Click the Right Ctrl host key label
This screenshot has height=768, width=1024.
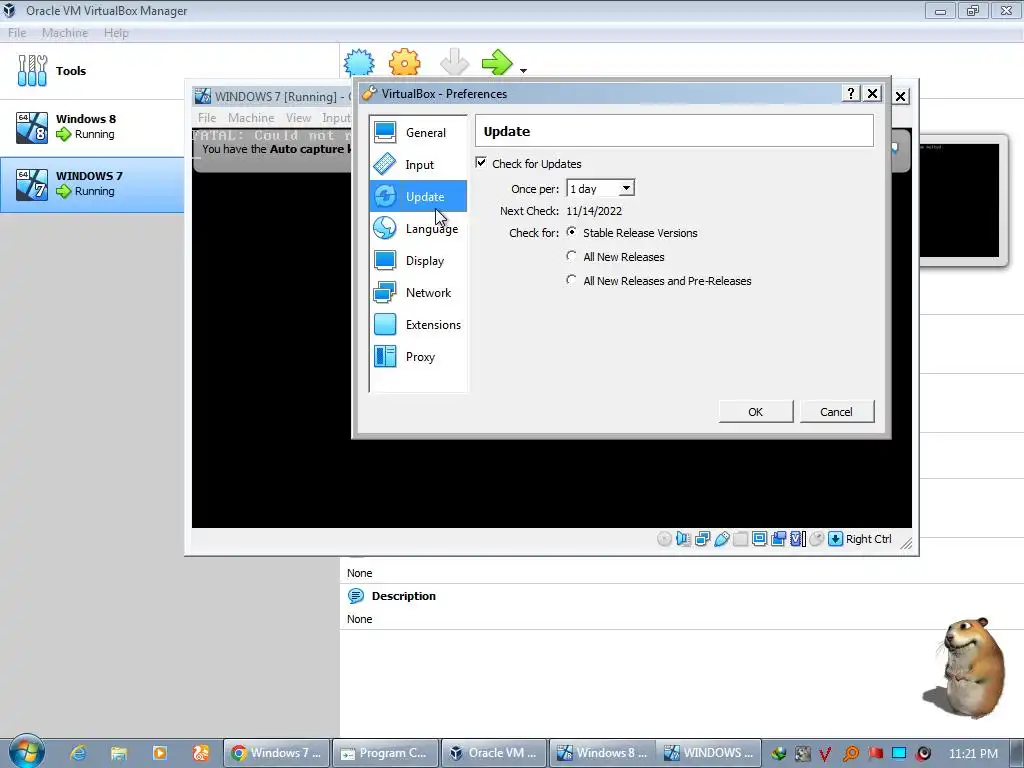click(869, 539)
